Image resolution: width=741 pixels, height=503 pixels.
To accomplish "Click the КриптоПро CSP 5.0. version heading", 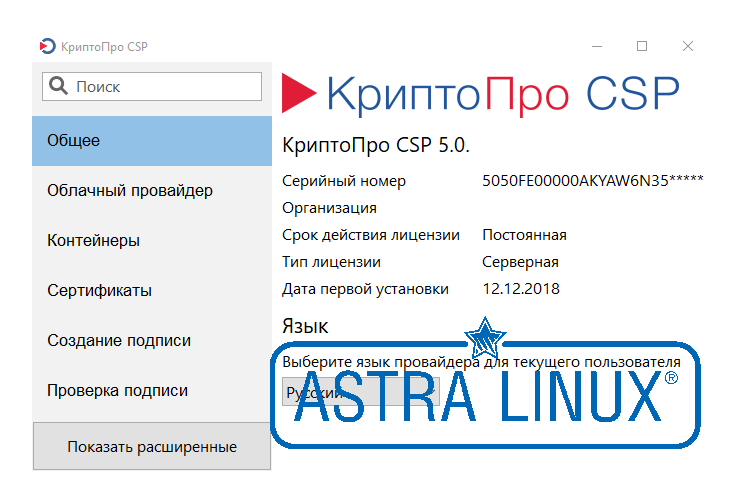I will click(x=376, y=145).
